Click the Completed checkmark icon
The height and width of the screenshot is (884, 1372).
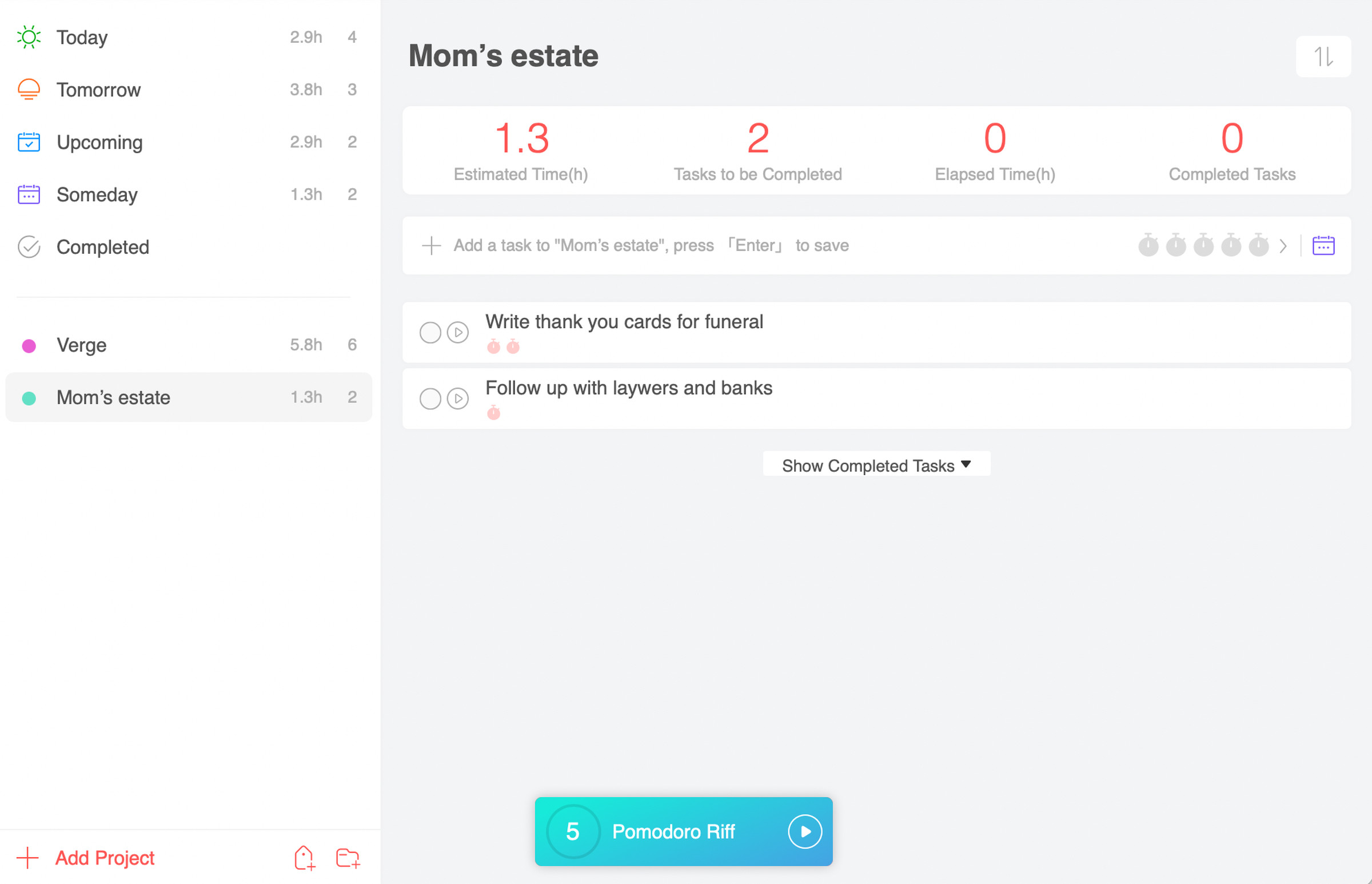pos(29,246)
